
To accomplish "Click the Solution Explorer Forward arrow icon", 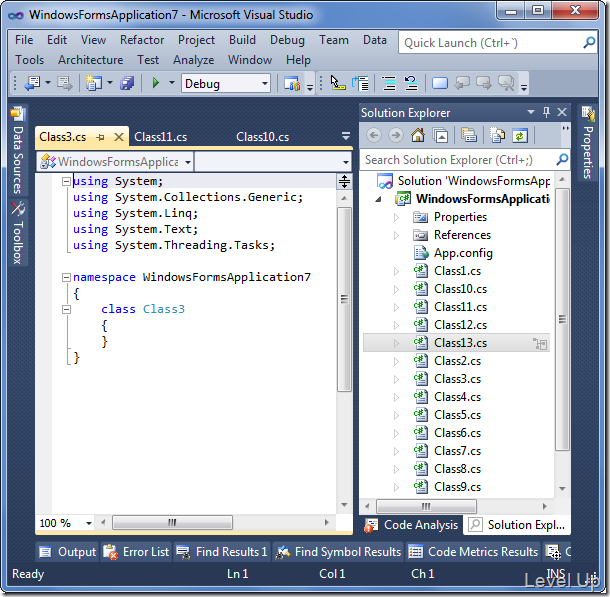I will 396,135.
